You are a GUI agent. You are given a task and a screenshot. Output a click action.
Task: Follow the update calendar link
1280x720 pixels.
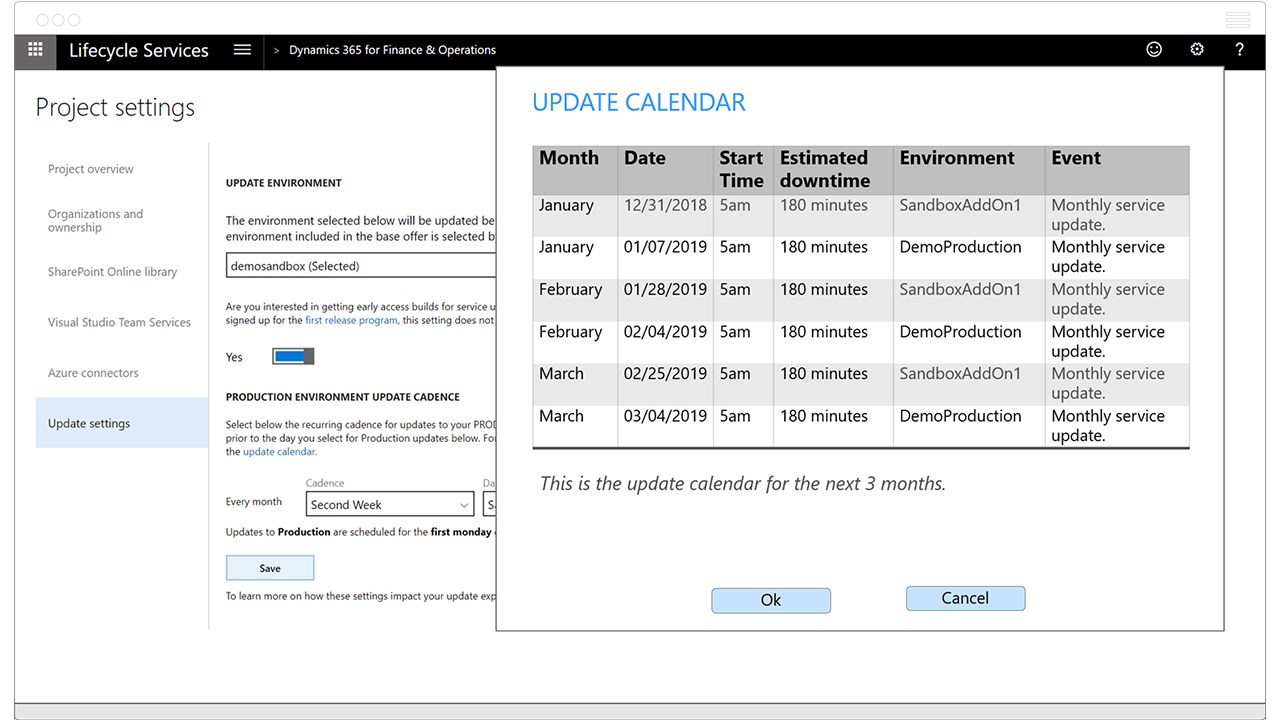279,452
